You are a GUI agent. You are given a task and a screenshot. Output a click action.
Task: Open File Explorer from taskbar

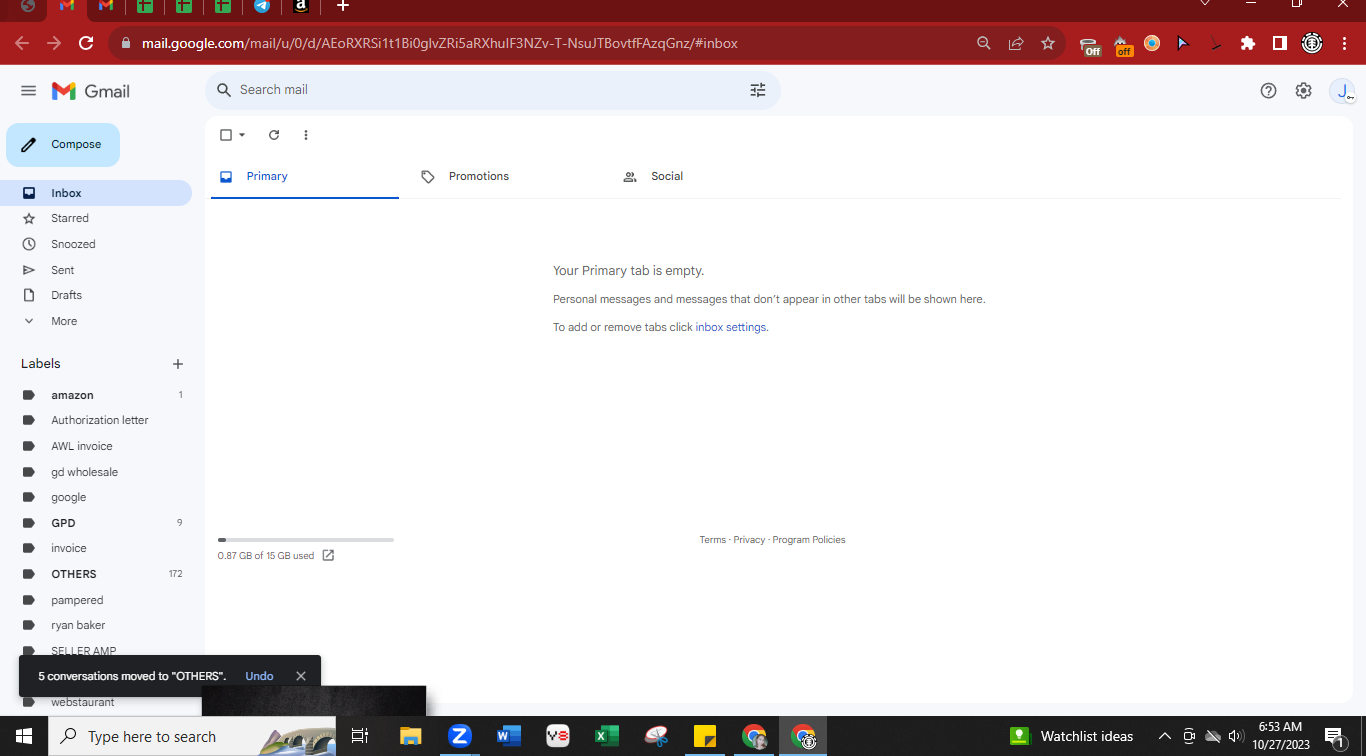coord(410,736)
